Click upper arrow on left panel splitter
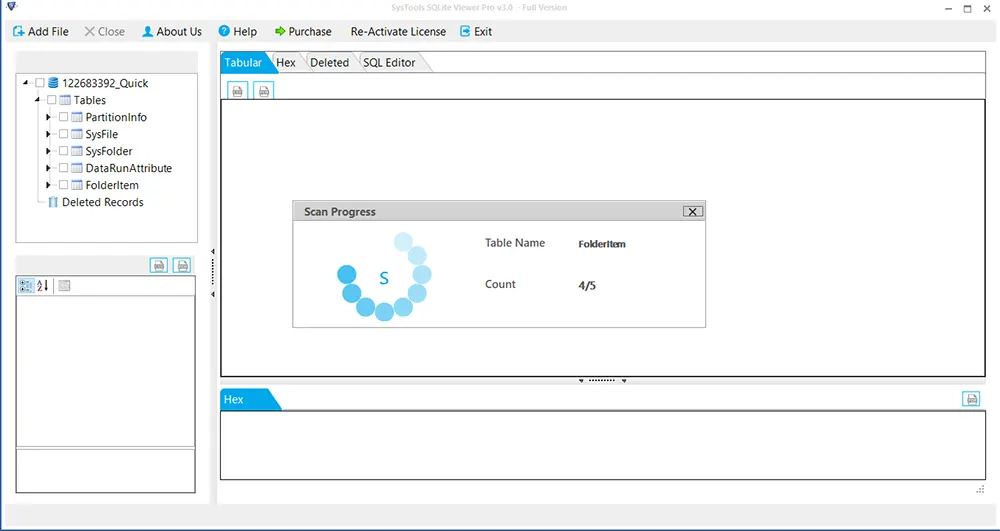 (x=213, y=252)
